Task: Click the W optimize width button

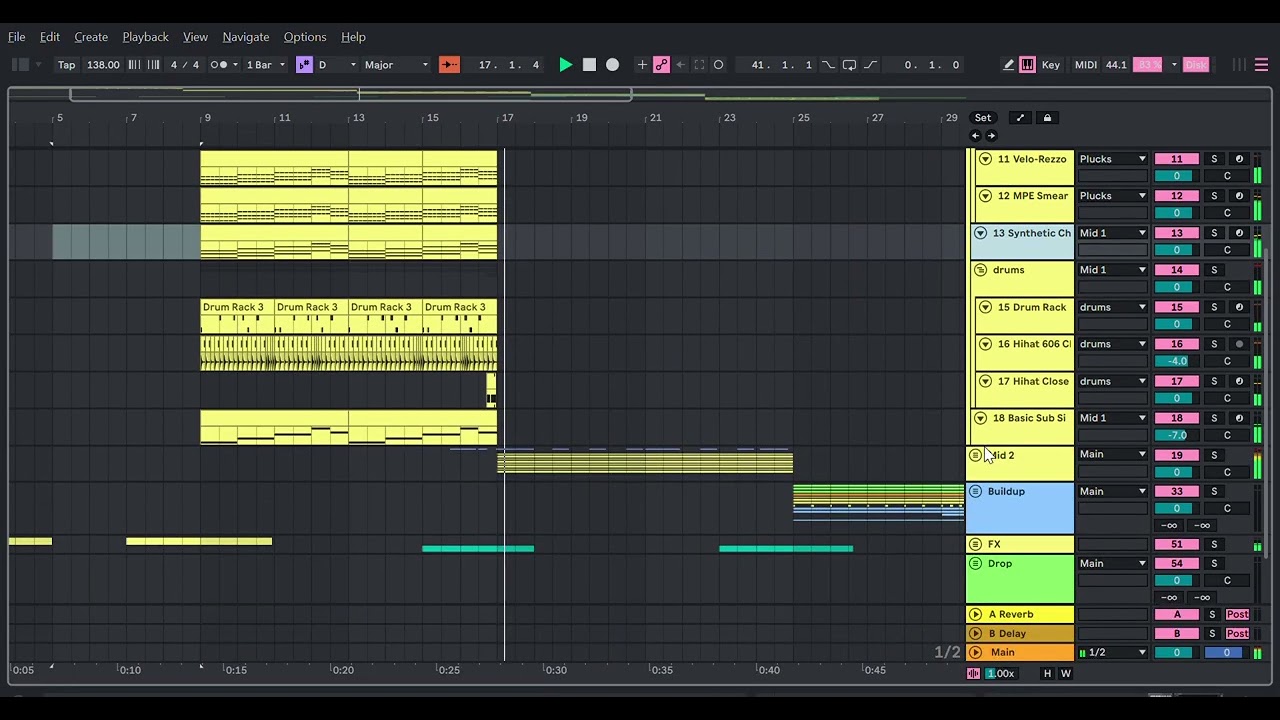Action: click(1065, 674)
